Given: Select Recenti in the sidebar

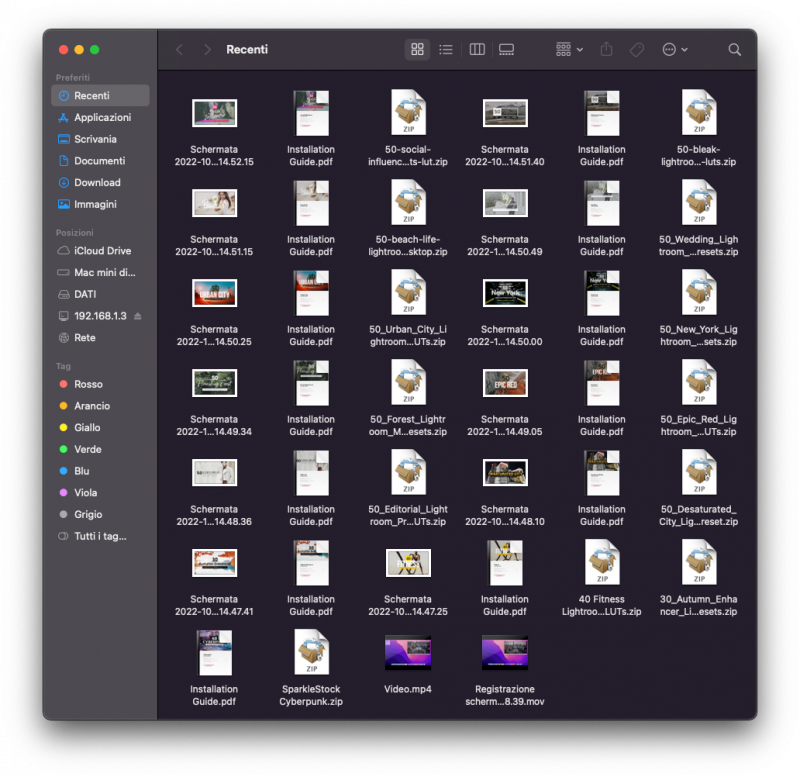Looking at the screenshot, I should pos(101,95).
